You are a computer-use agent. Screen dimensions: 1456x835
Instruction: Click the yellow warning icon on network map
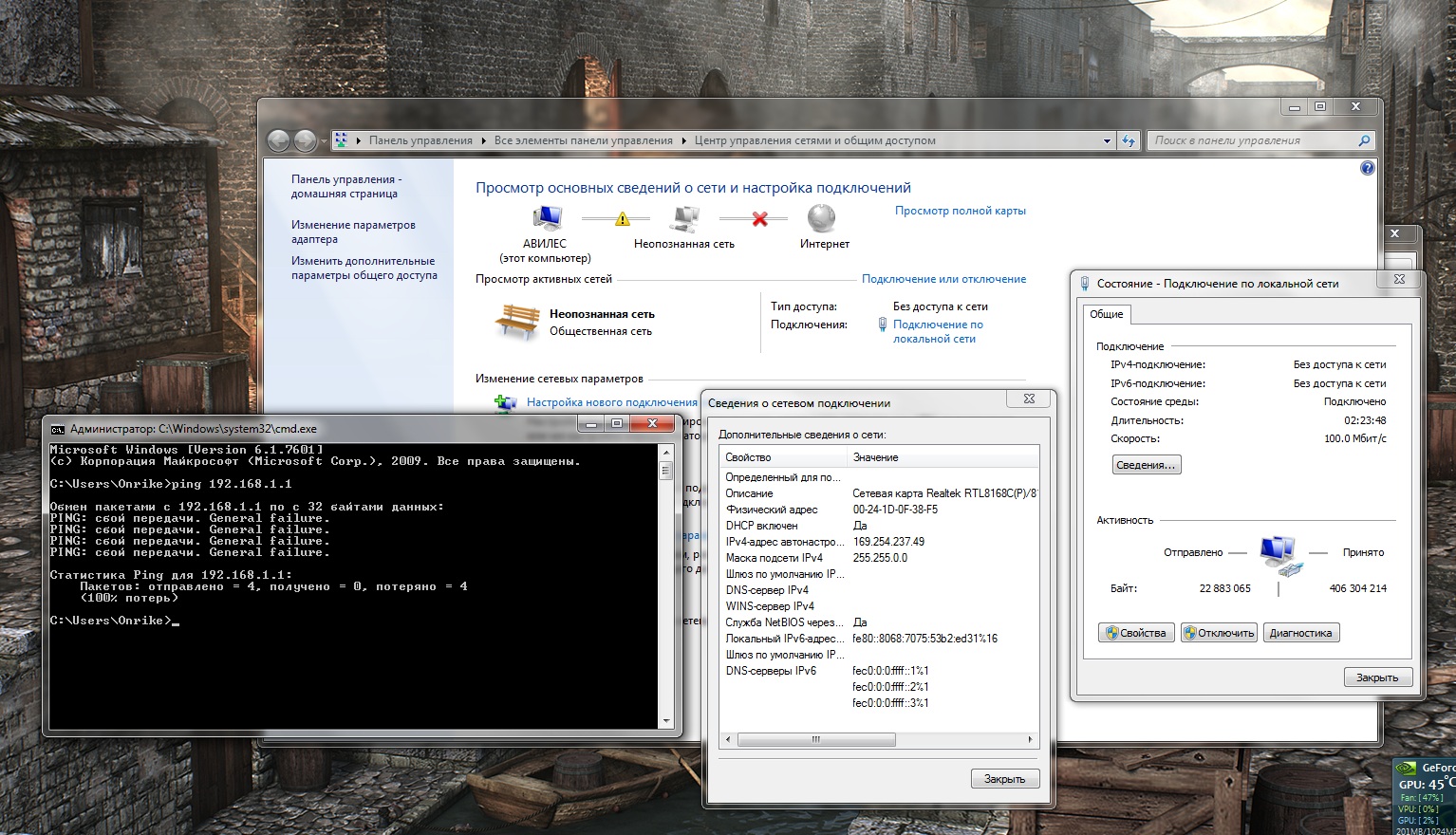623,219
